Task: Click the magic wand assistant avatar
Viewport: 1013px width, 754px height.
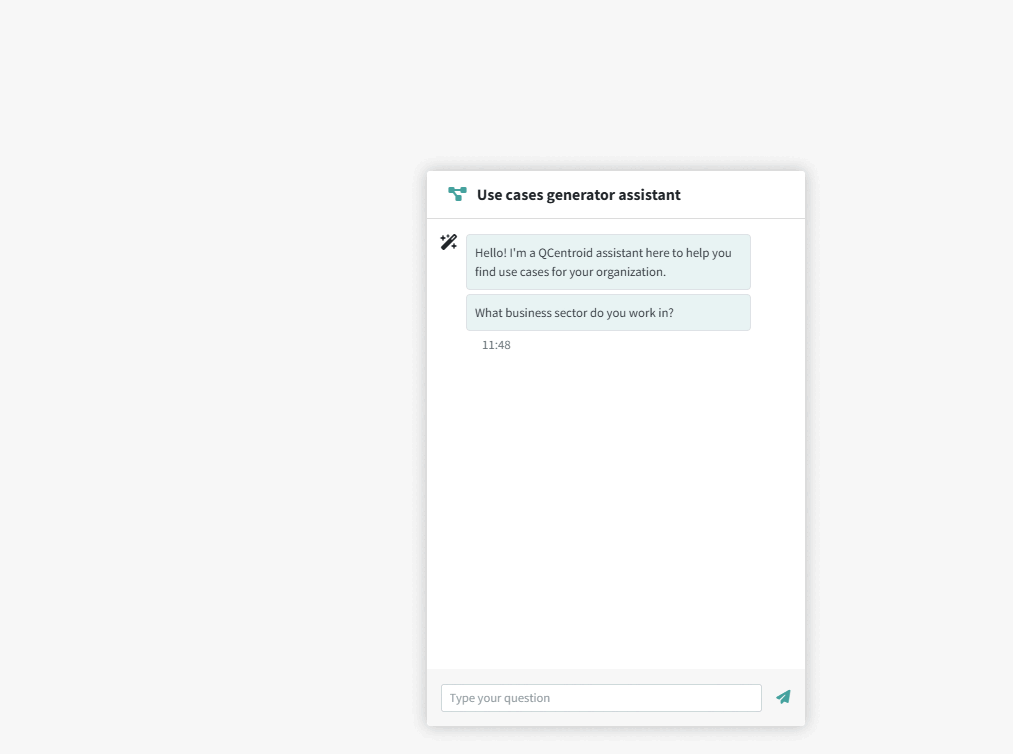Action: 449,242
